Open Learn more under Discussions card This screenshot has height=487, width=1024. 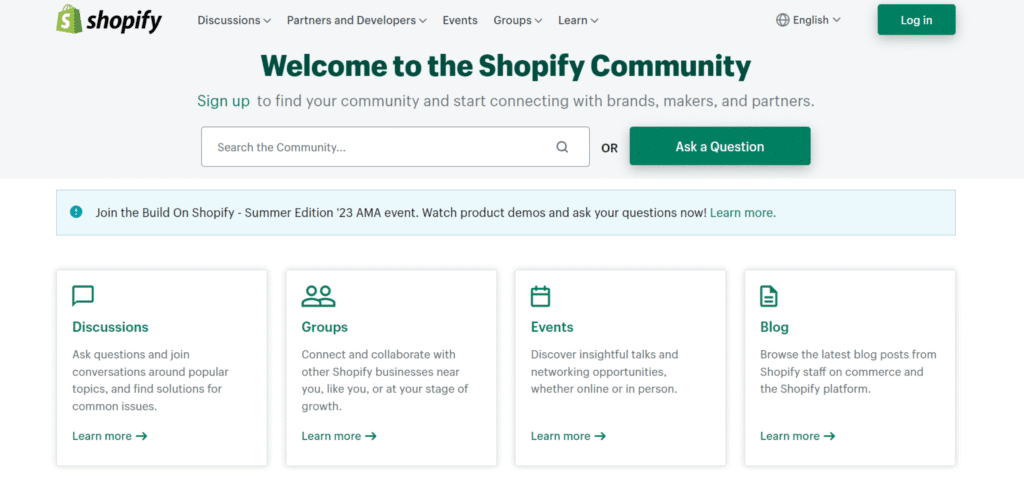pyautogui.click(x=110, y=436)
